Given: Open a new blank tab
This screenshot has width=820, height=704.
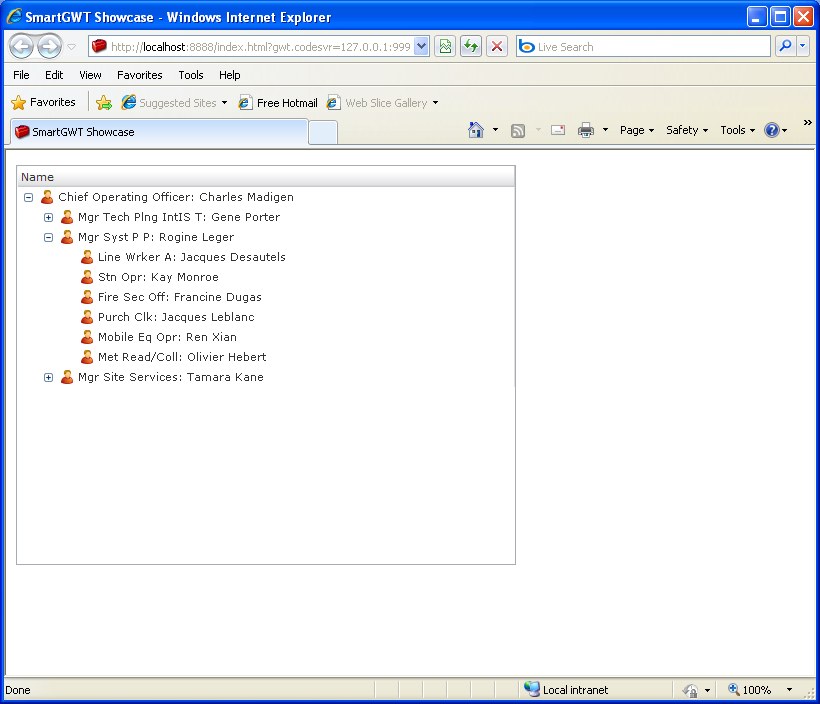Looking at the screenshot, I should coord(323,132).
